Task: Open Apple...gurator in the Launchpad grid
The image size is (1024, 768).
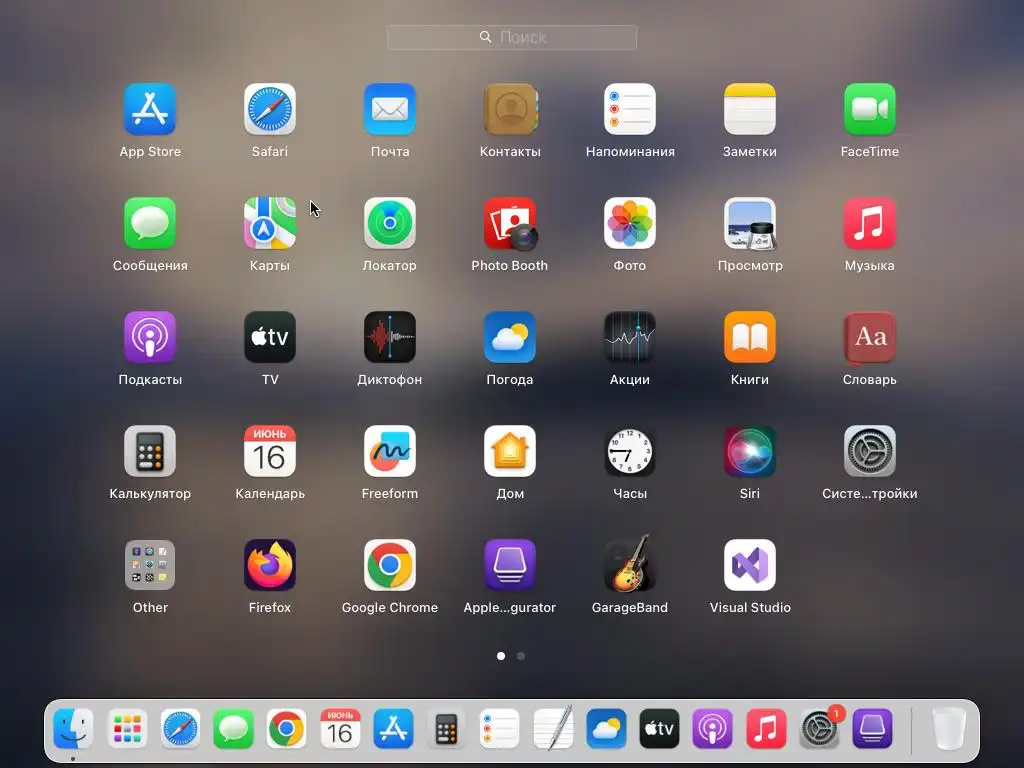Action: (510, 565)
